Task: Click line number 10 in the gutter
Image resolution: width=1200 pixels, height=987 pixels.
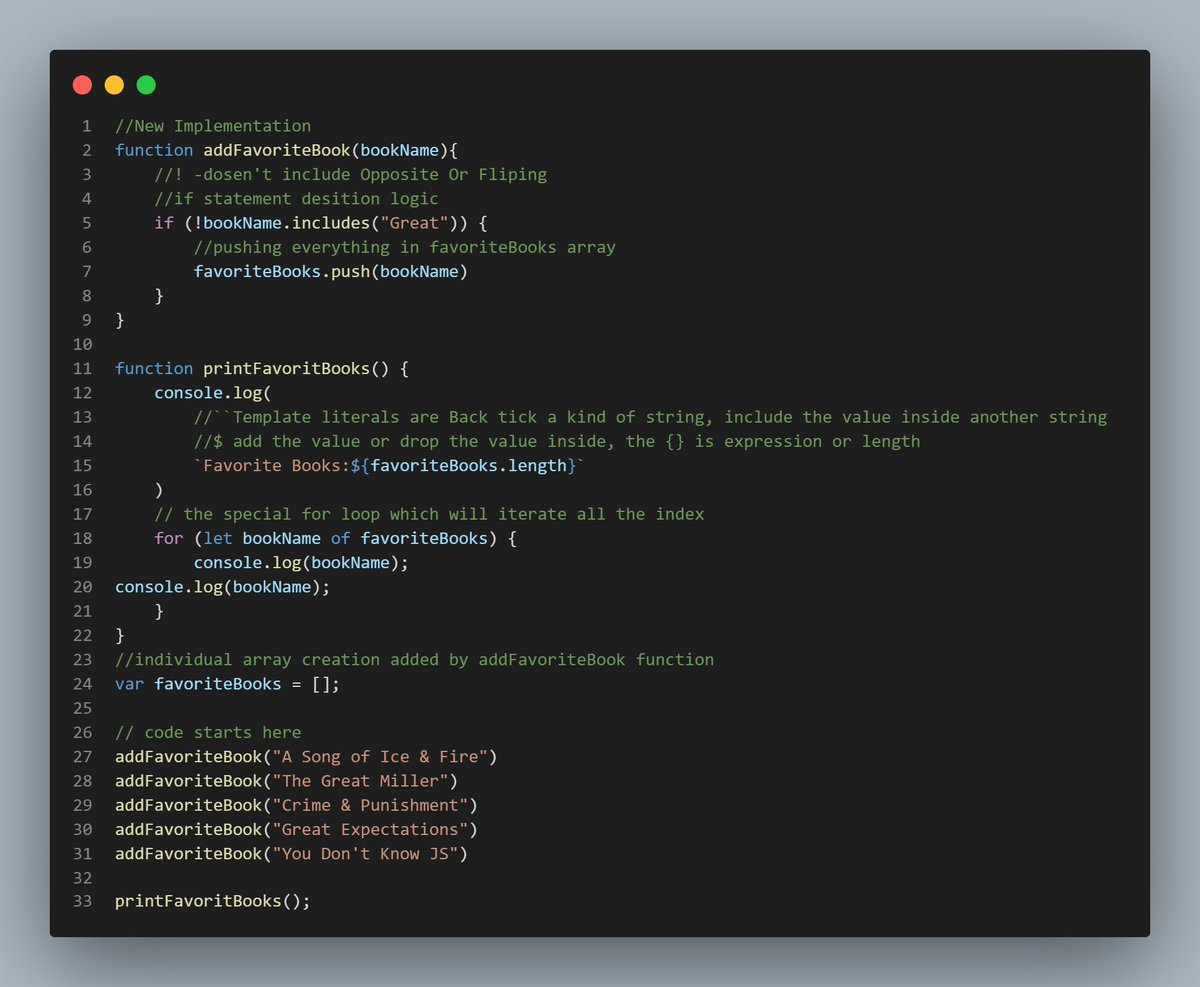Action: pyautogui.click(x=82, y=344)
